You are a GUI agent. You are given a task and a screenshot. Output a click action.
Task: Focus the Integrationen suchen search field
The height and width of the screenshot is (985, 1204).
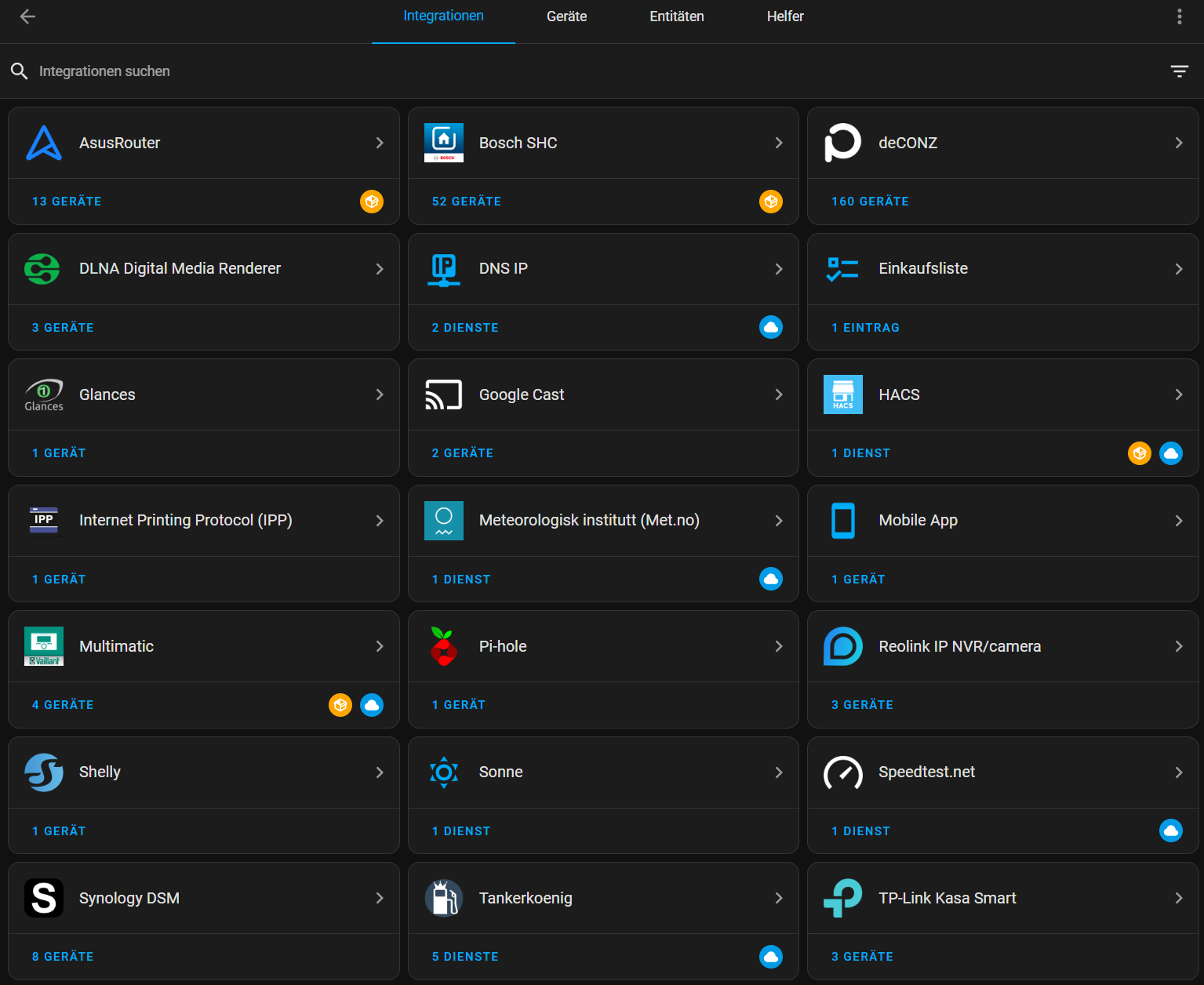pos(596,71)
